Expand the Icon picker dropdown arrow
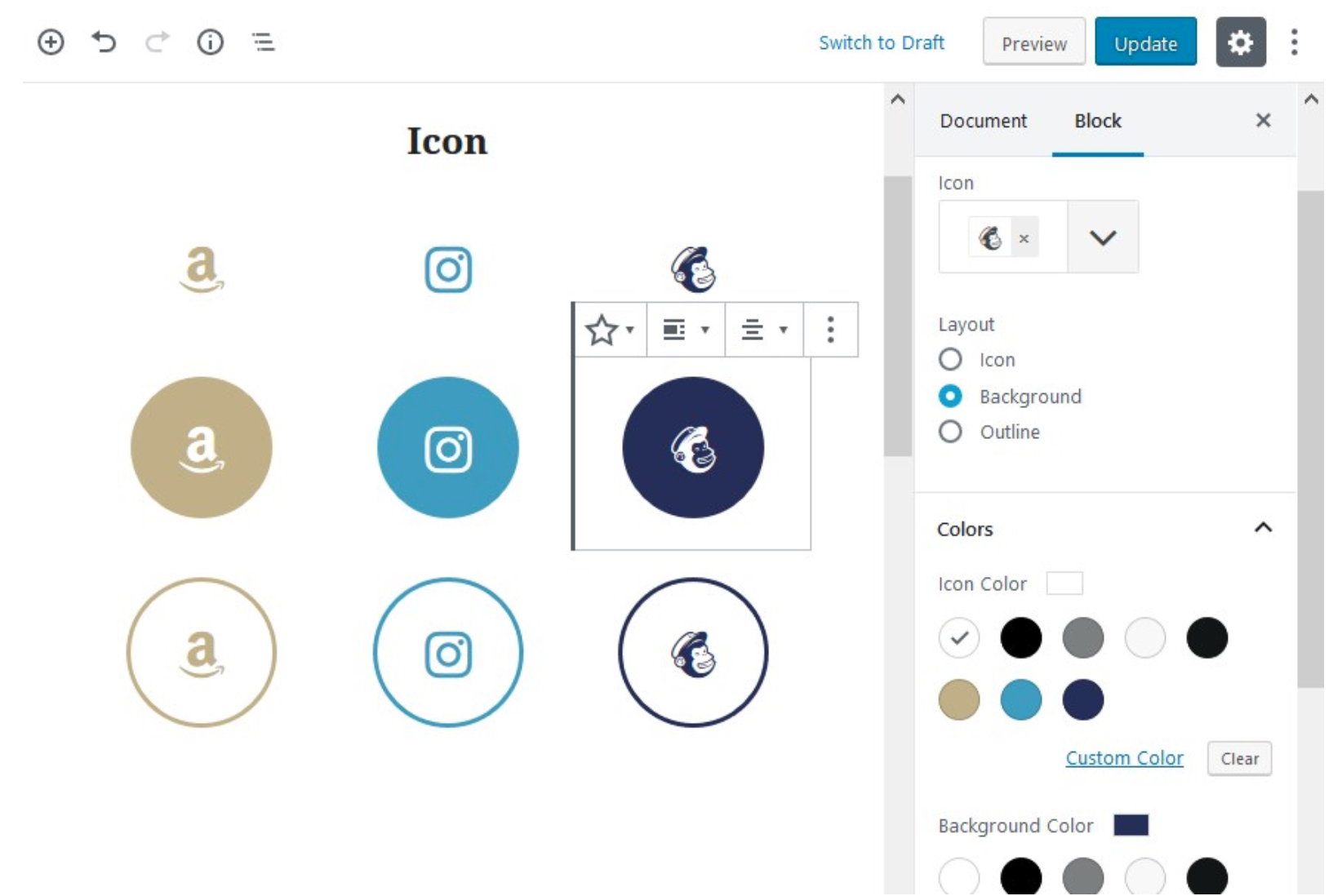This screenshot has width=1342, height=896. coord(1103,237)
